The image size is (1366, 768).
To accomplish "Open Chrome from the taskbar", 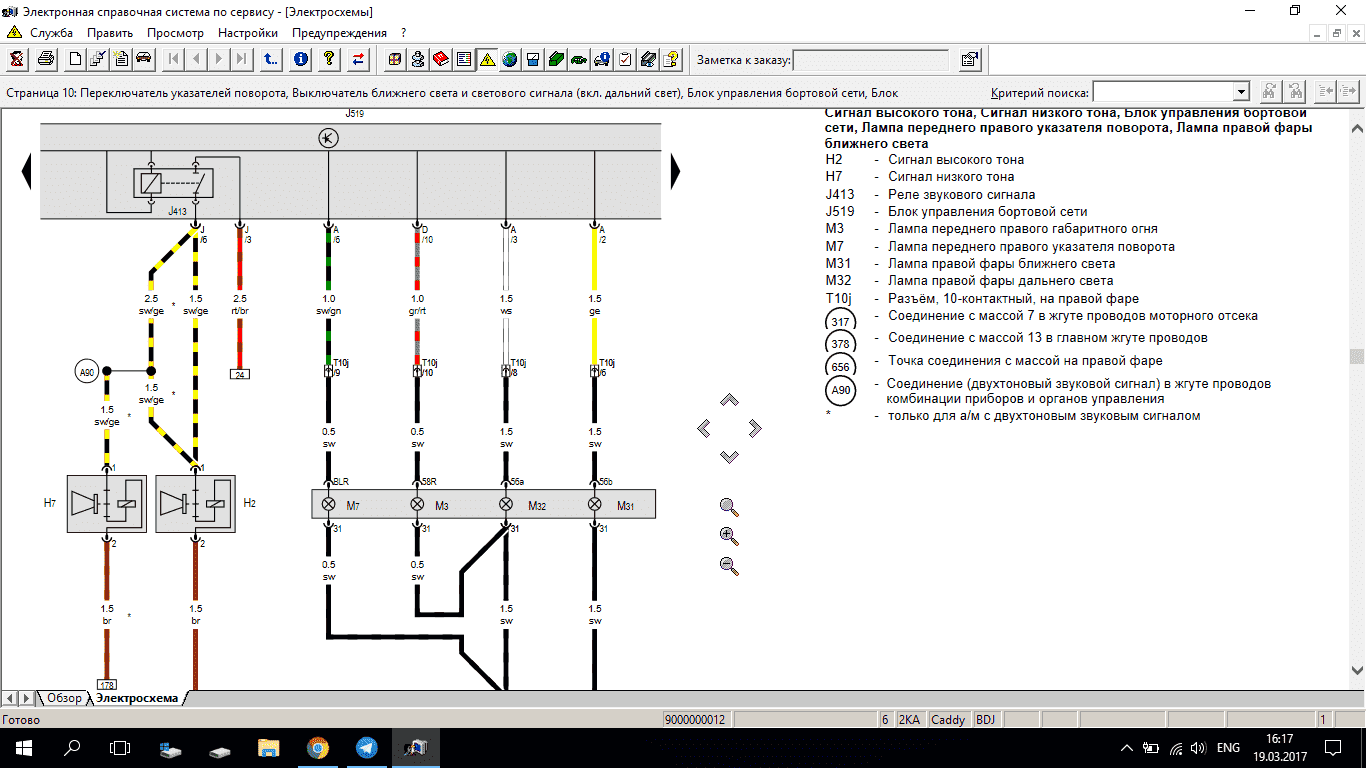I will pos(317,747).
